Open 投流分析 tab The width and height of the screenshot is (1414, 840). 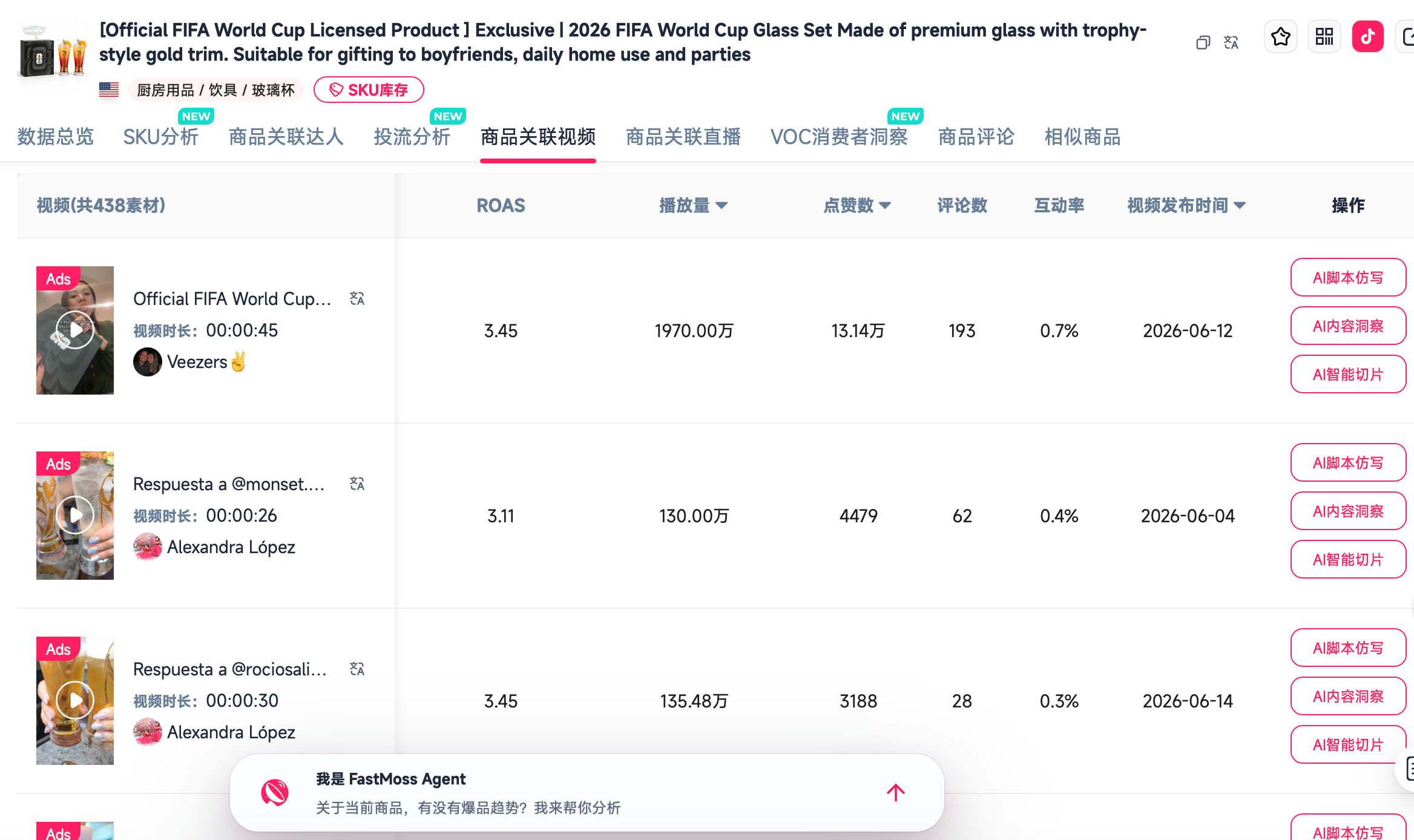pyautogui.click(x=412, y=137)
